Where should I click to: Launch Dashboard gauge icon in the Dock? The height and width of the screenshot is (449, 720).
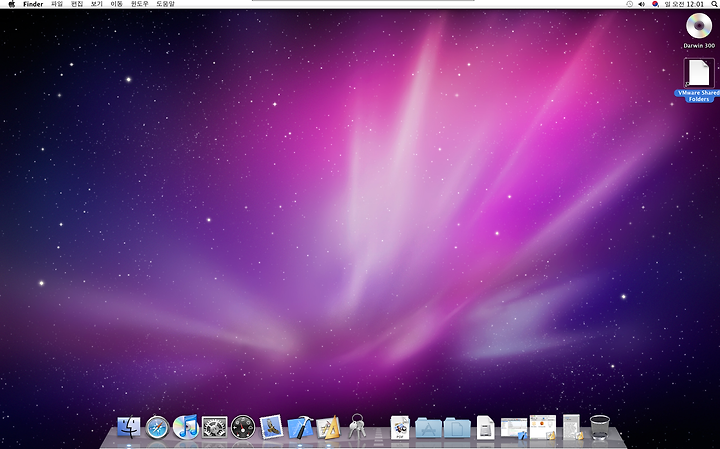pos(243,427)
